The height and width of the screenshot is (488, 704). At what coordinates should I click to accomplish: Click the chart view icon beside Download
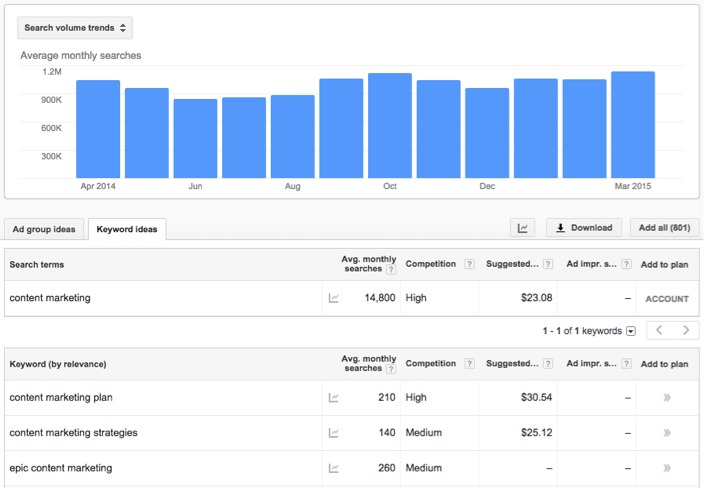coord(523,228)
